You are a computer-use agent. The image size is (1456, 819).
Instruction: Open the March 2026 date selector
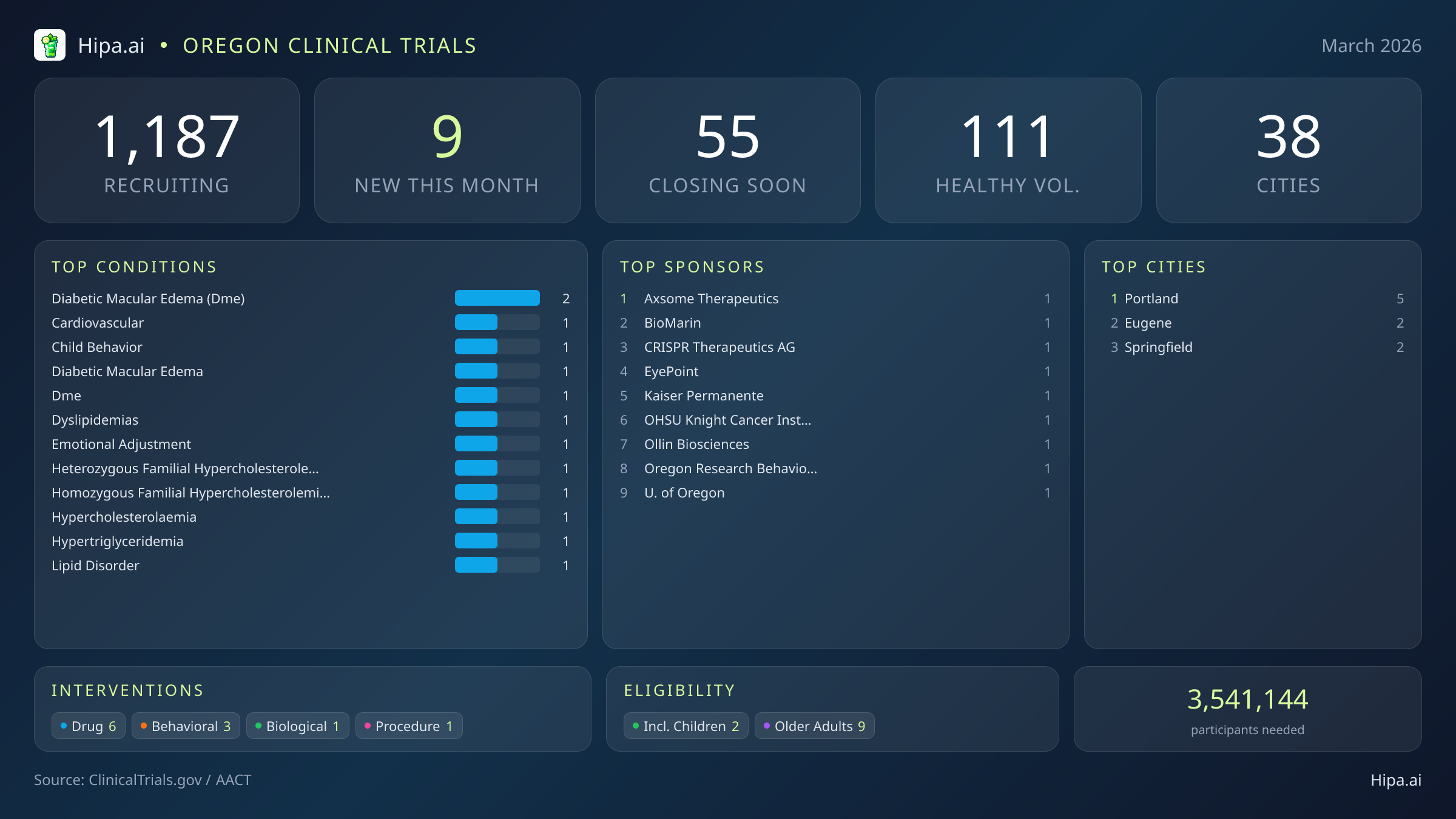(x=1371, y=45)
